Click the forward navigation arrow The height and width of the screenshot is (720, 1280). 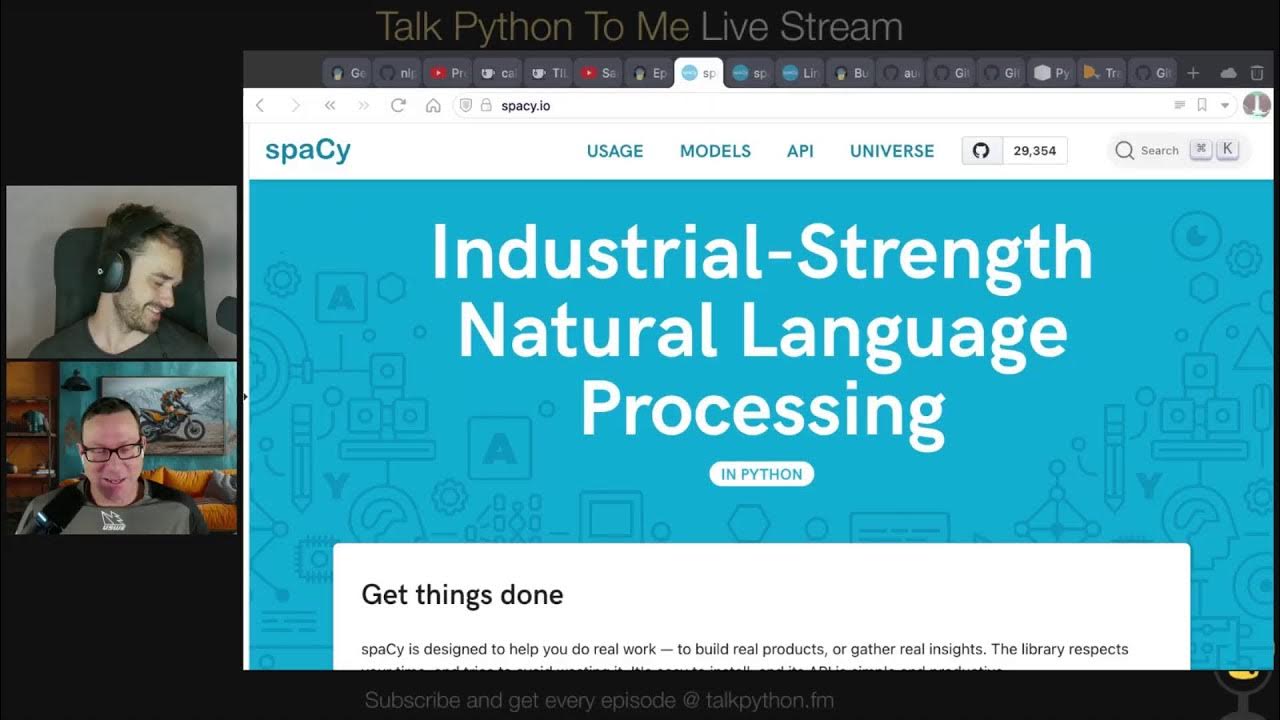tap(295, 105)
